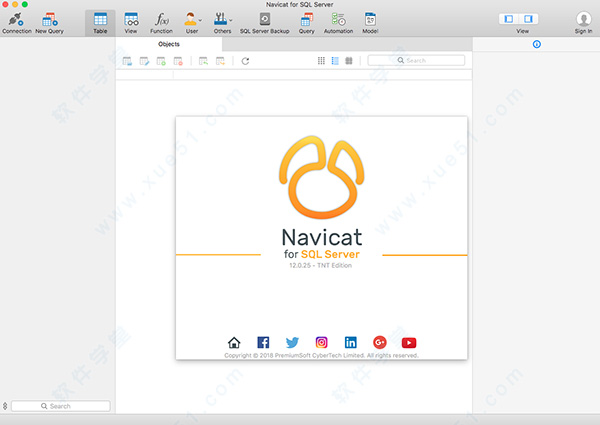Open the Instagram link icon

coord(321,342)
